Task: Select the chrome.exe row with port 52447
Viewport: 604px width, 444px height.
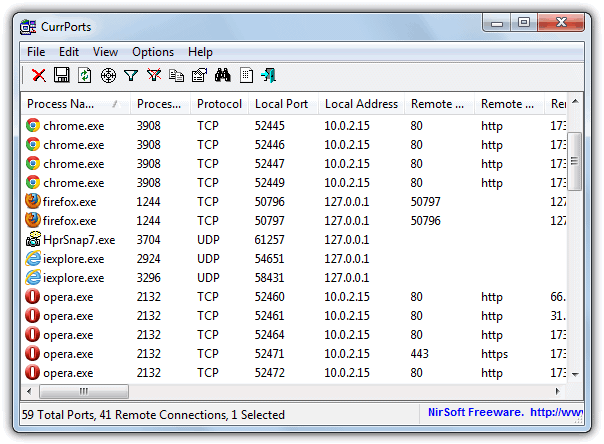Action: (x=294, y=164)
